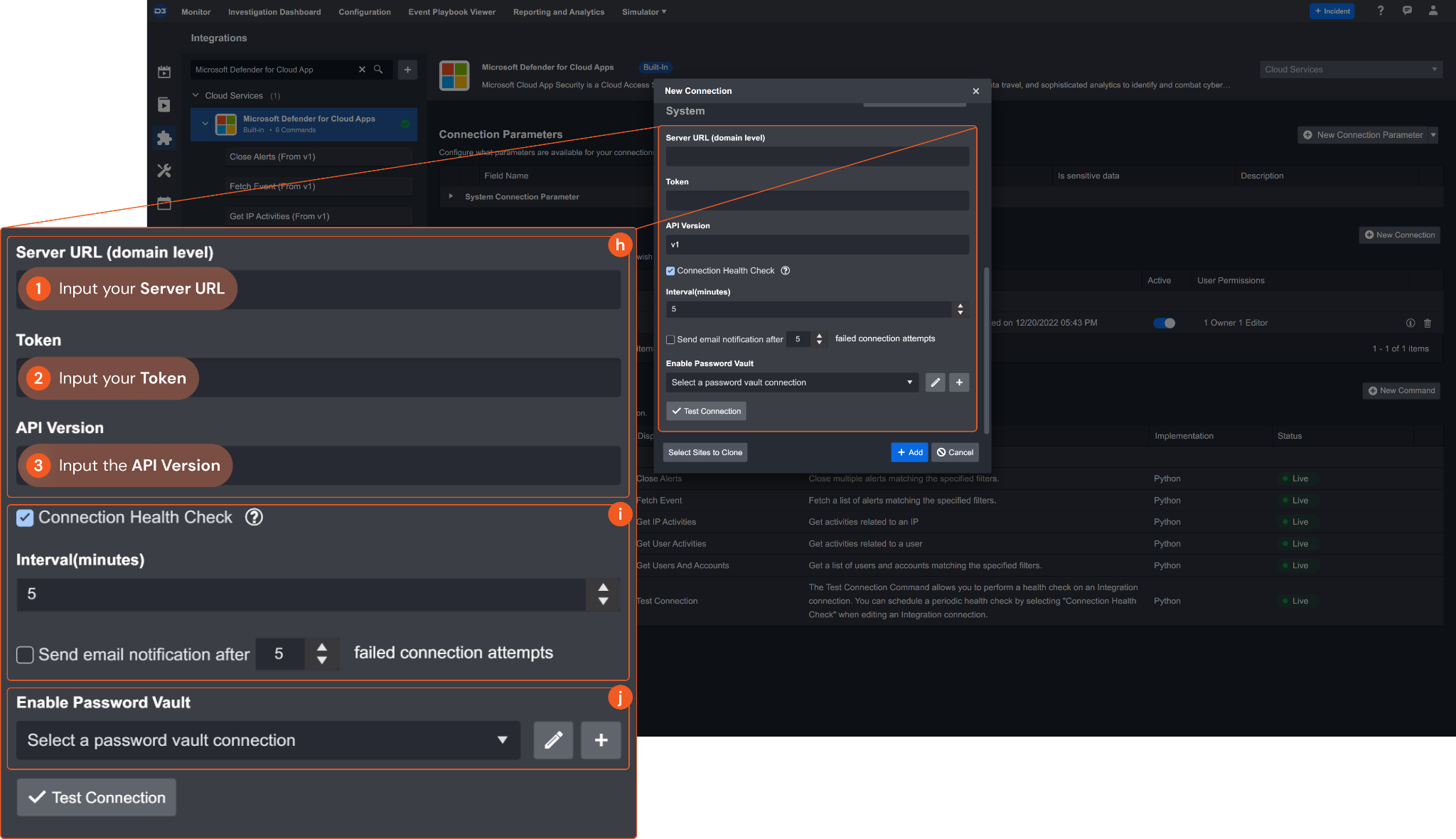Click the Integrations puzzle icon in sidebar
The image size is (1456, 839).
164,138
